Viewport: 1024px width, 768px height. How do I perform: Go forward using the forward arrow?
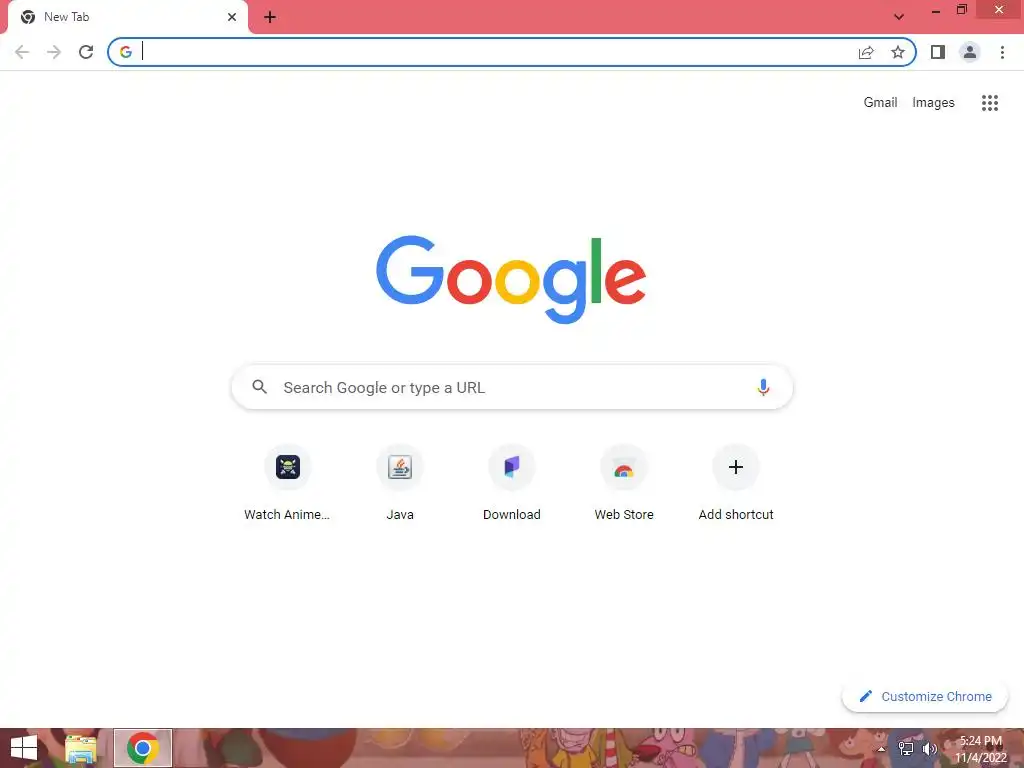(54, 52)
